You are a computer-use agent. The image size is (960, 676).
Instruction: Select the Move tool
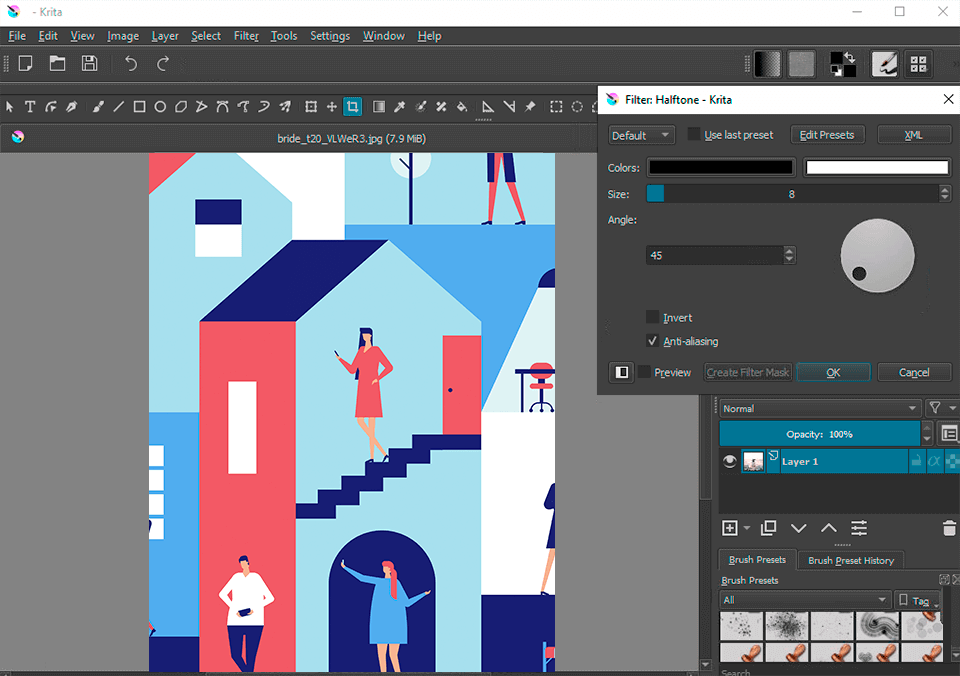tap(330, 107)
